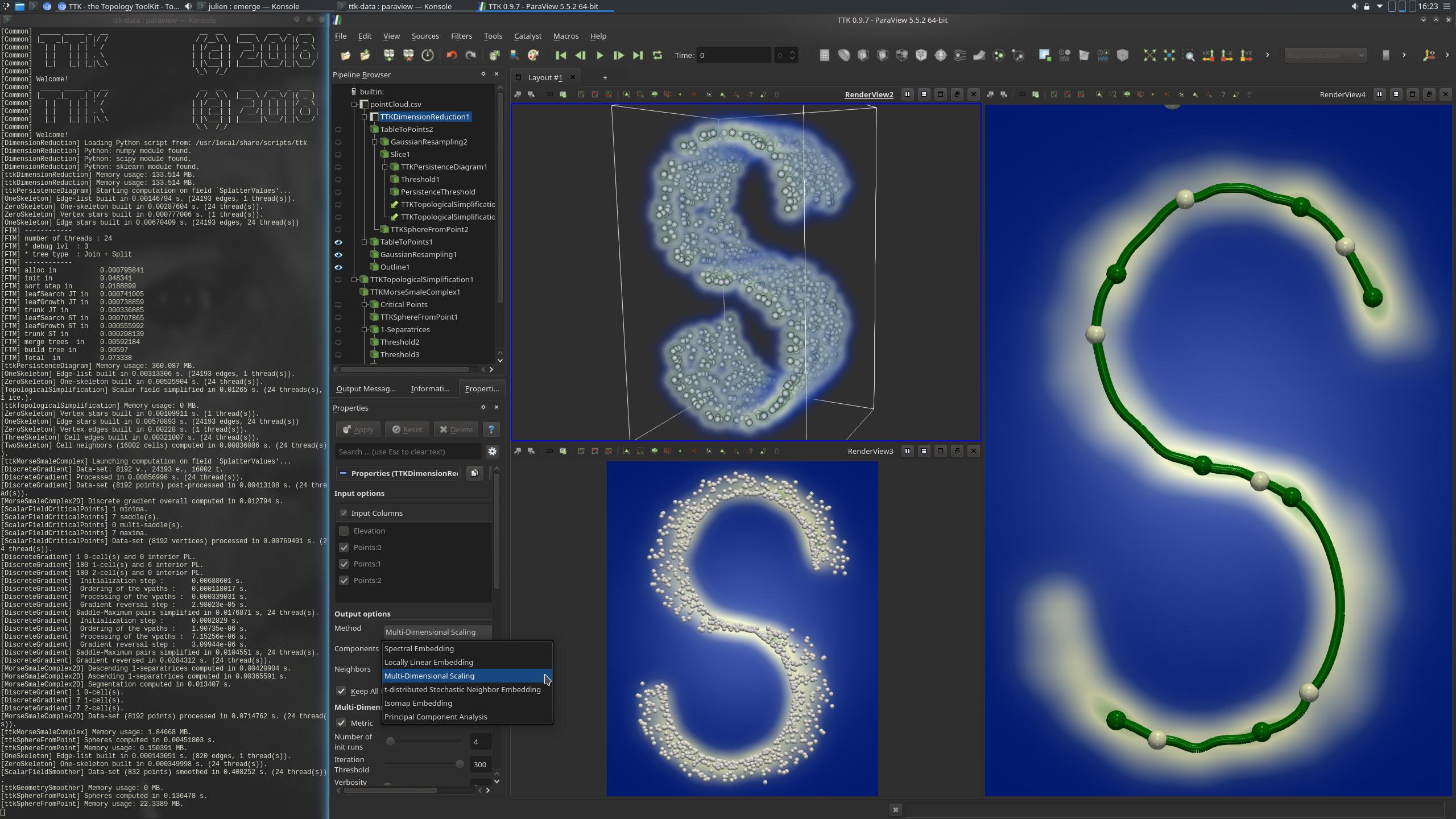The width and height of the screenshot is (1456, 819).
Task: Collapse the Properties (TTKDimensionReduction) section
Action: pyautogui.click(x=343, y=473)
